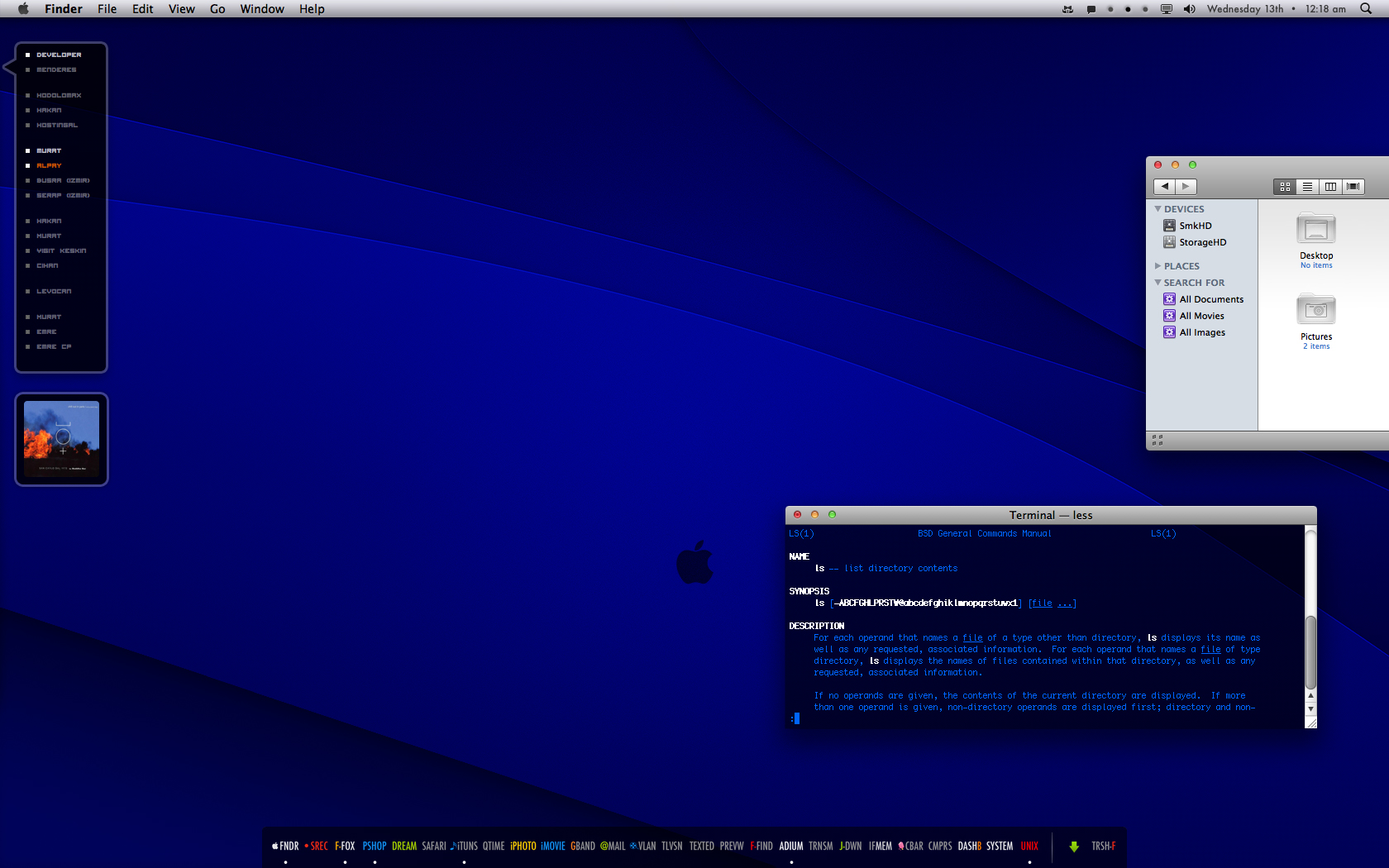Go back in the Finder window

click(x=1165, y=187)
